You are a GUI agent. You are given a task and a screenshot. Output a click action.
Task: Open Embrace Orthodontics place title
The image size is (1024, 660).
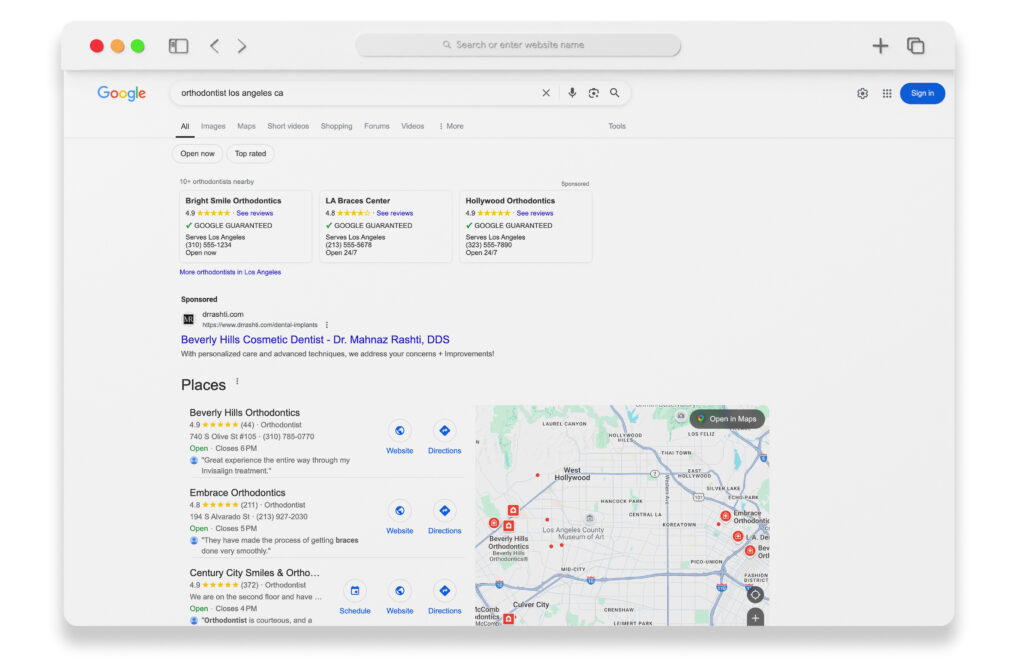pos(238,494)
